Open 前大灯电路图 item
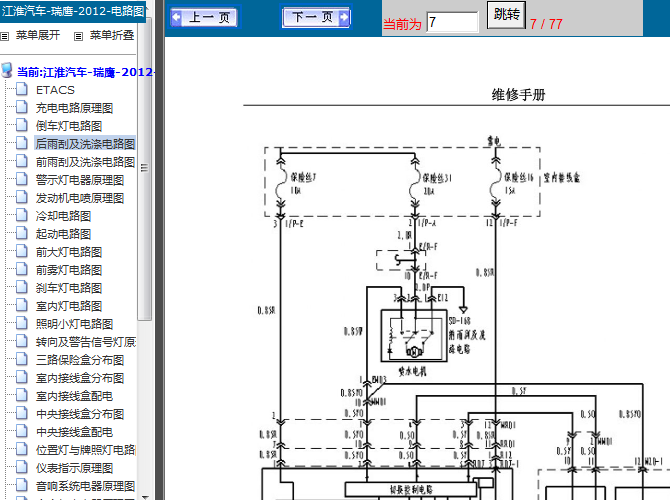Screen dimensions: 670x500 click(69, 252)
